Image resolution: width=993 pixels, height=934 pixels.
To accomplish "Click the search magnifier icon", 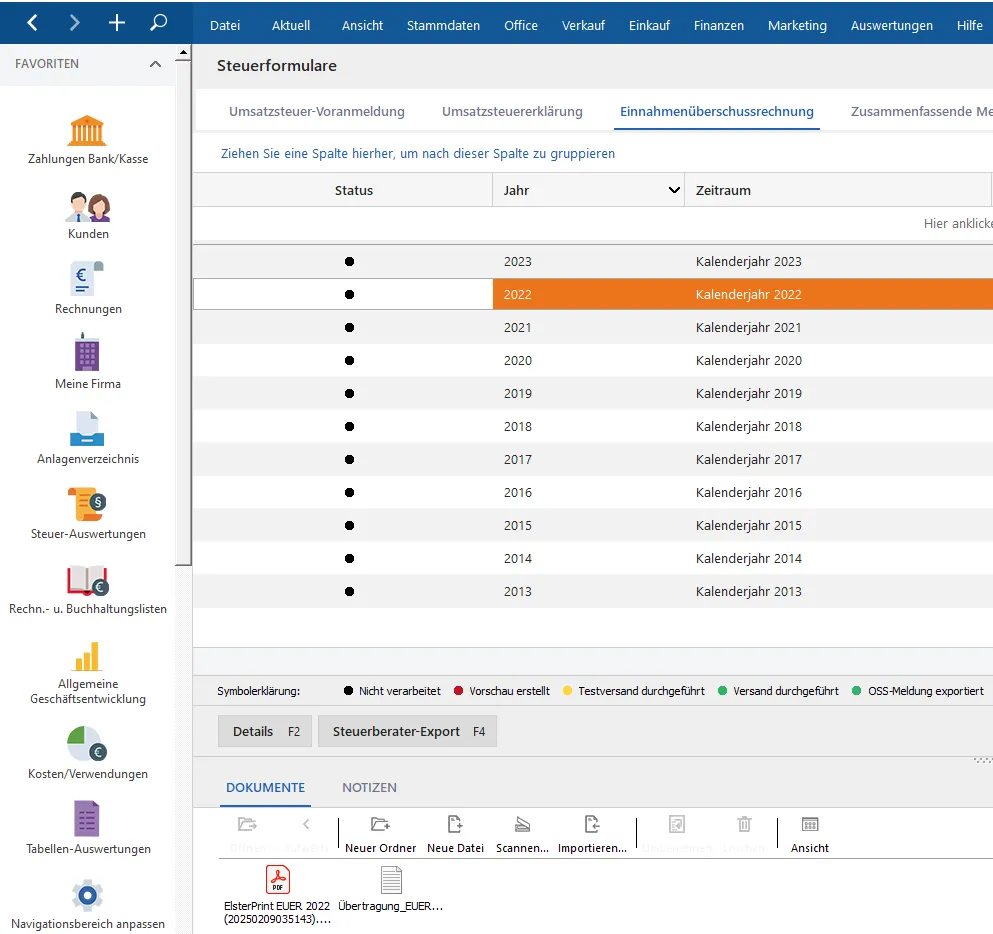I will pos(158,22).
